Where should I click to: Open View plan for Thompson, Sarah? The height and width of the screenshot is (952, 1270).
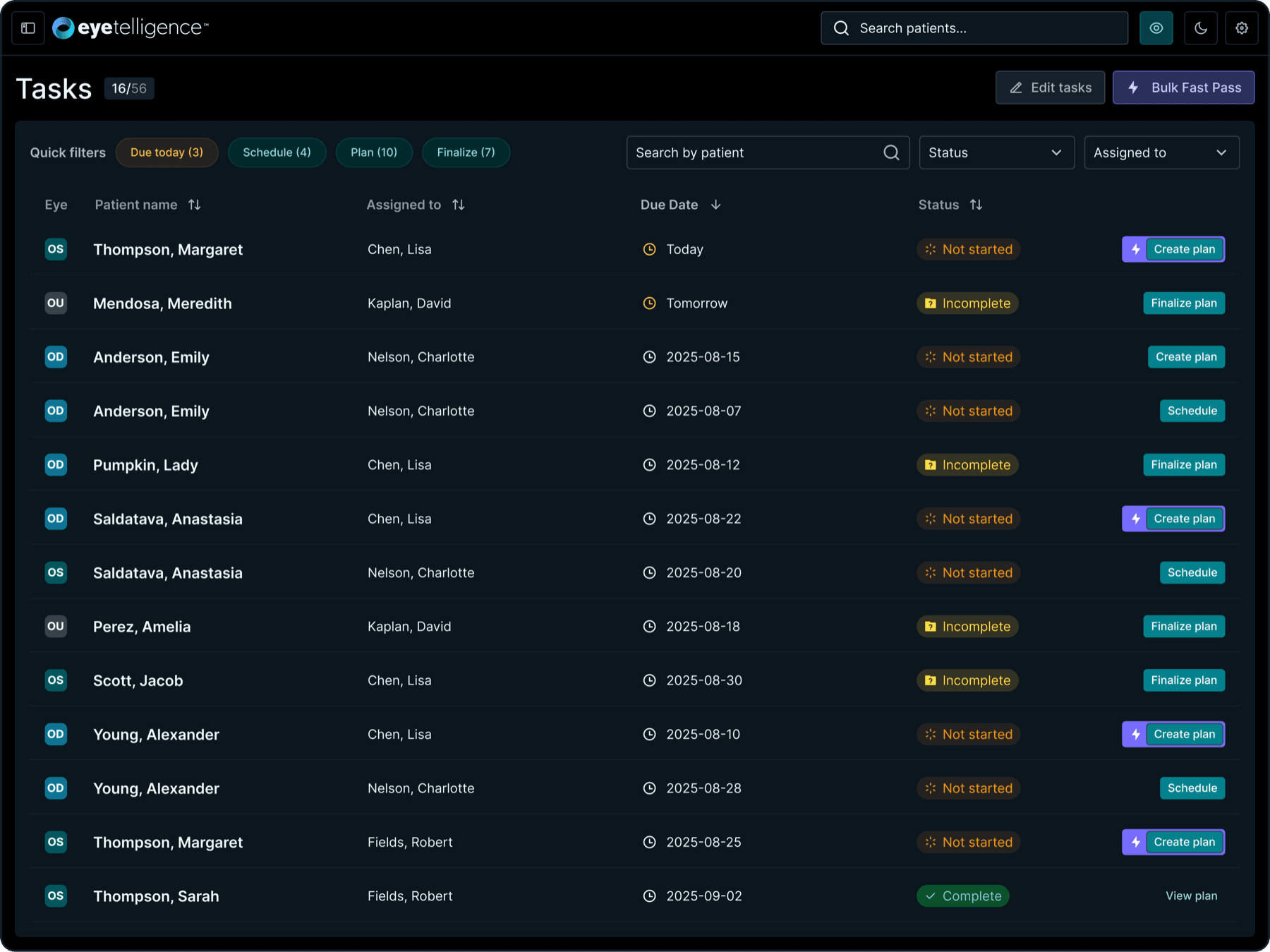[x=1191, y=896]
